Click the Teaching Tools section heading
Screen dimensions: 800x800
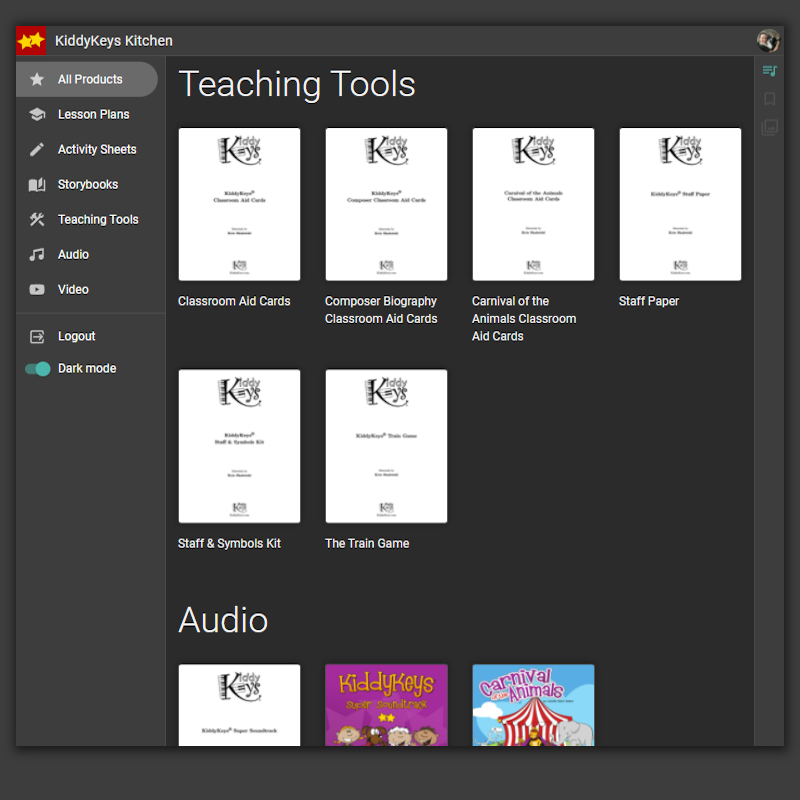point(297,84)
